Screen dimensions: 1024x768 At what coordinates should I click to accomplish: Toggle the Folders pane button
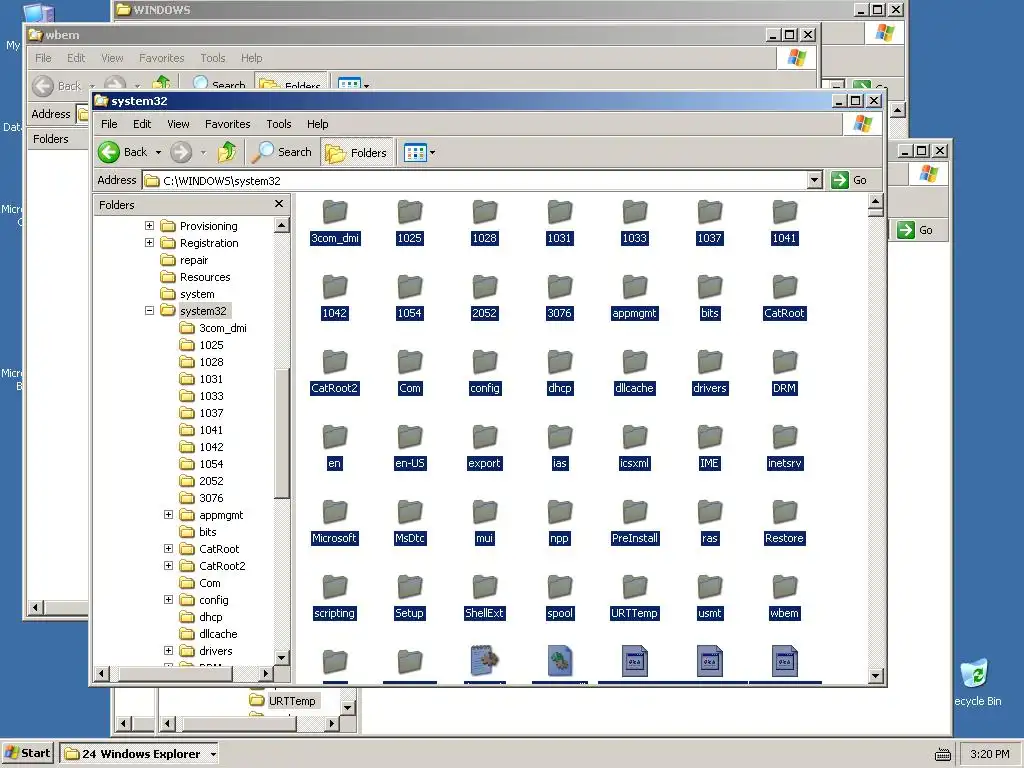(357, 152)
